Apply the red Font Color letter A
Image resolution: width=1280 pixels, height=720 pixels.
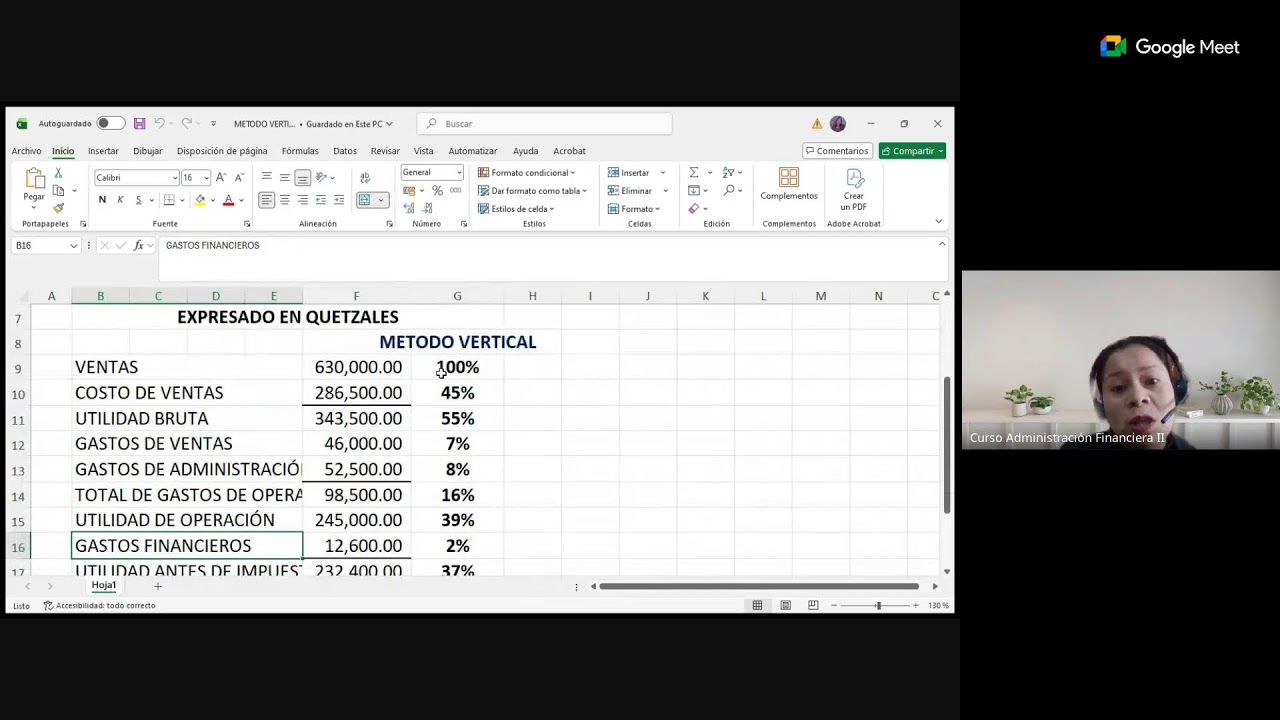228,200
